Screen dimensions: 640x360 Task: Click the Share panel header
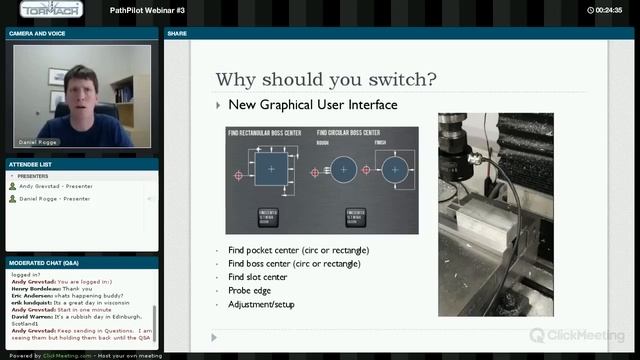click(x=399, y=33)
